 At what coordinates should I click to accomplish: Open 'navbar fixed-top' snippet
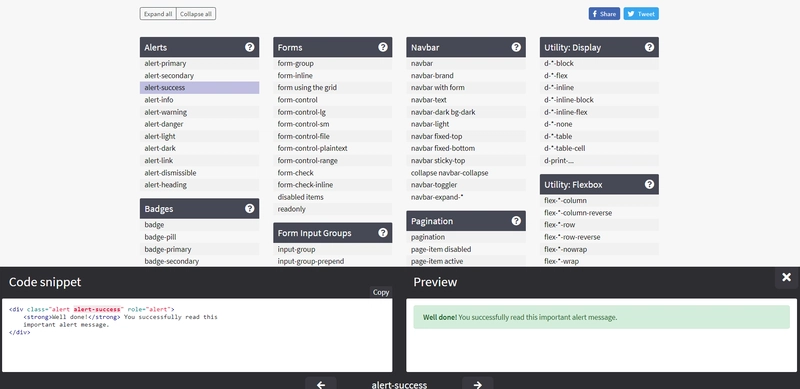(x=466, y=136)
